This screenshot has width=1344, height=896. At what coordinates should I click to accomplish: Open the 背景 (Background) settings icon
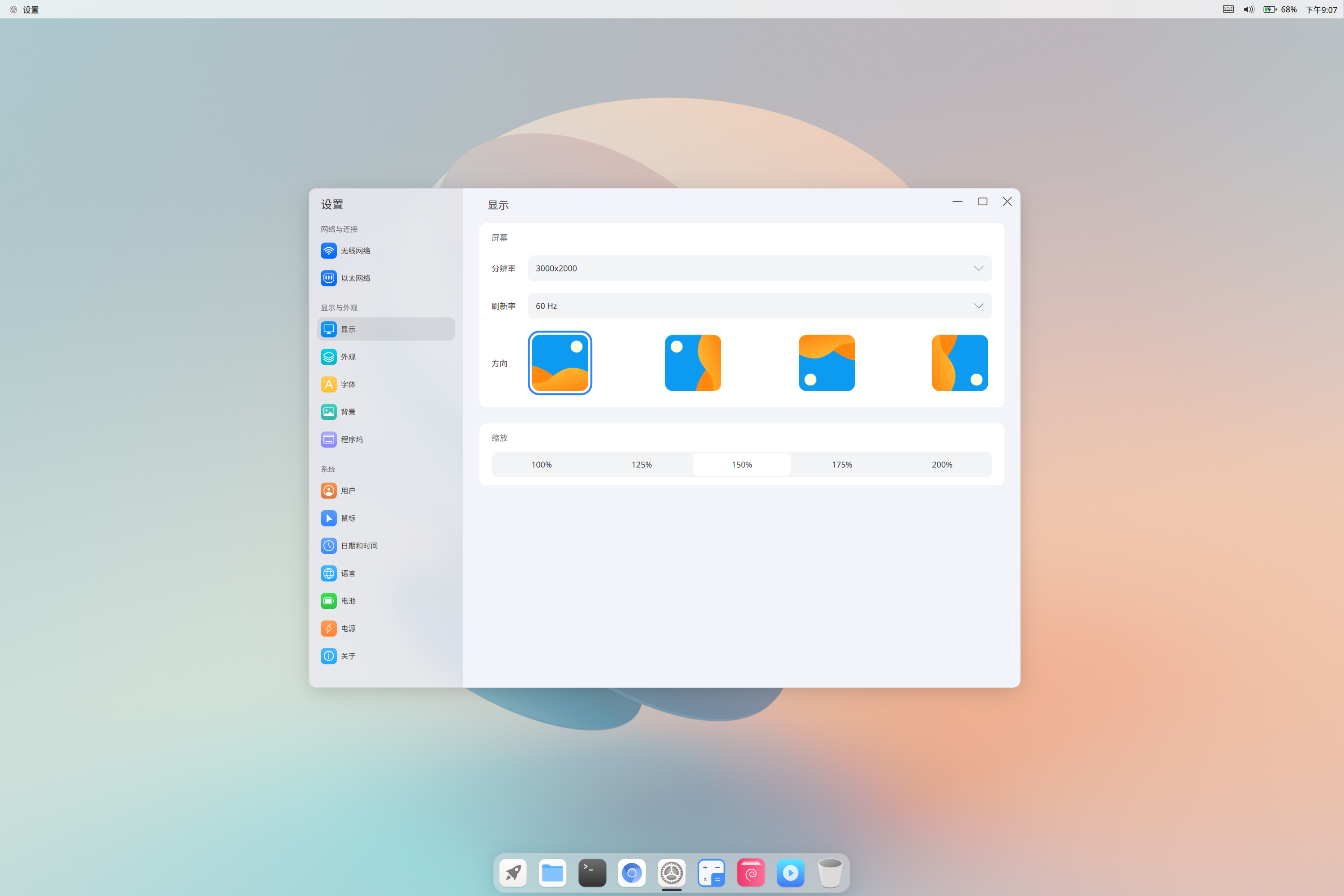click(328, 412)
